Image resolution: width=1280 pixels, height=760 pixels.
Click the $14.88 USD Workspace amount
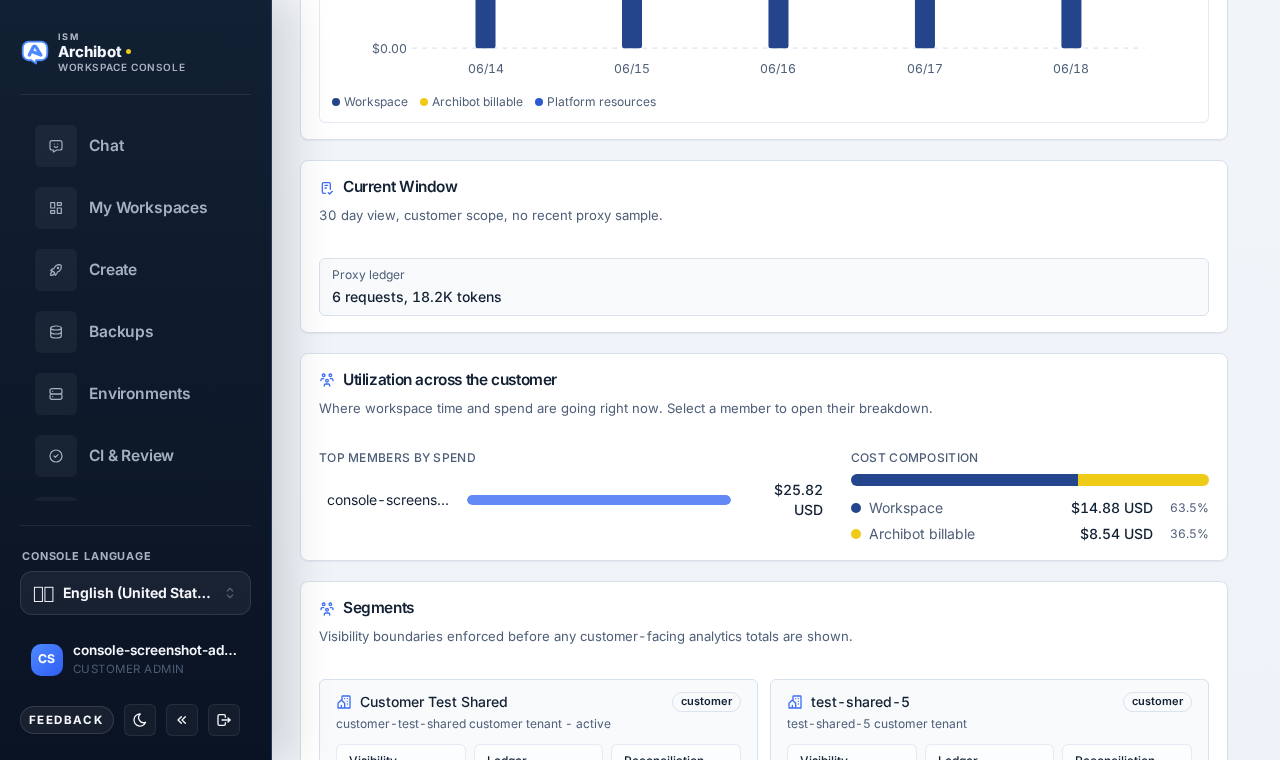(x=1112, y=508)
